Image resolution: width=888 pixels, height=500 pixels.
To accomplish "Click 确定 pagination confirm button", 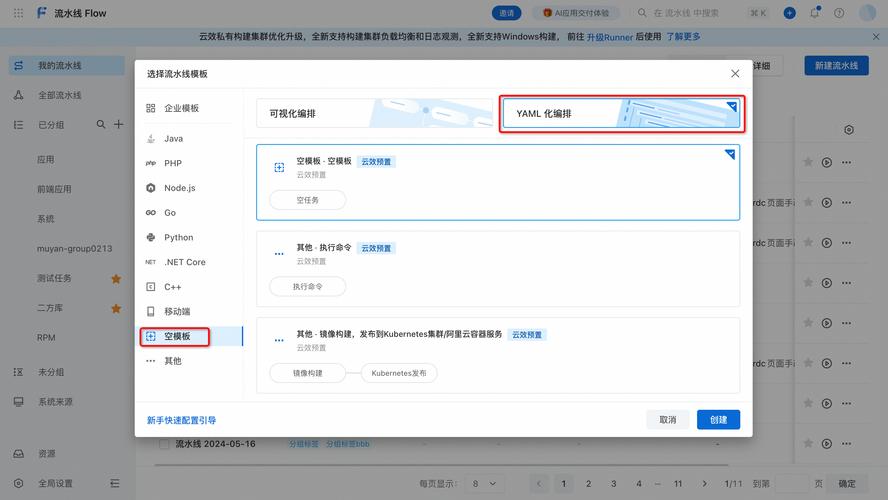I will click(847, 484).
